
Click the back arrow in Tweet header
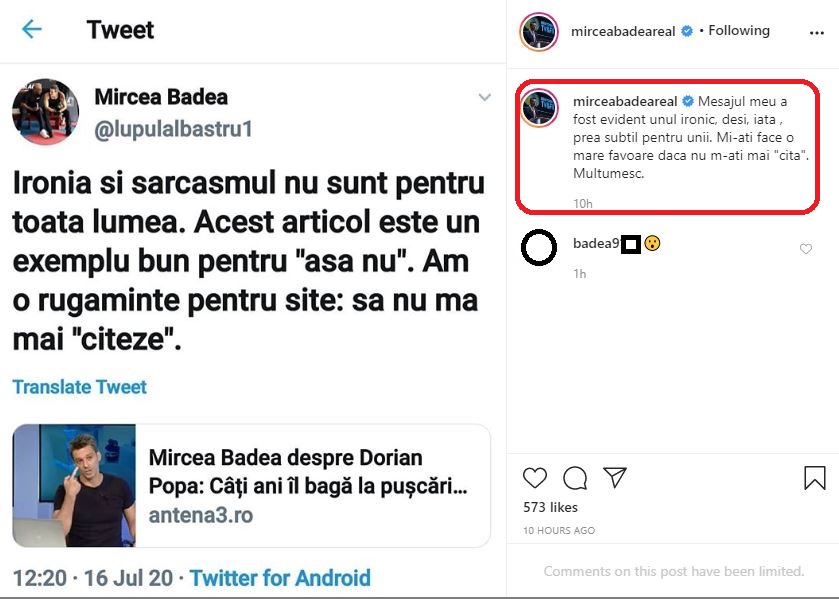32,29
